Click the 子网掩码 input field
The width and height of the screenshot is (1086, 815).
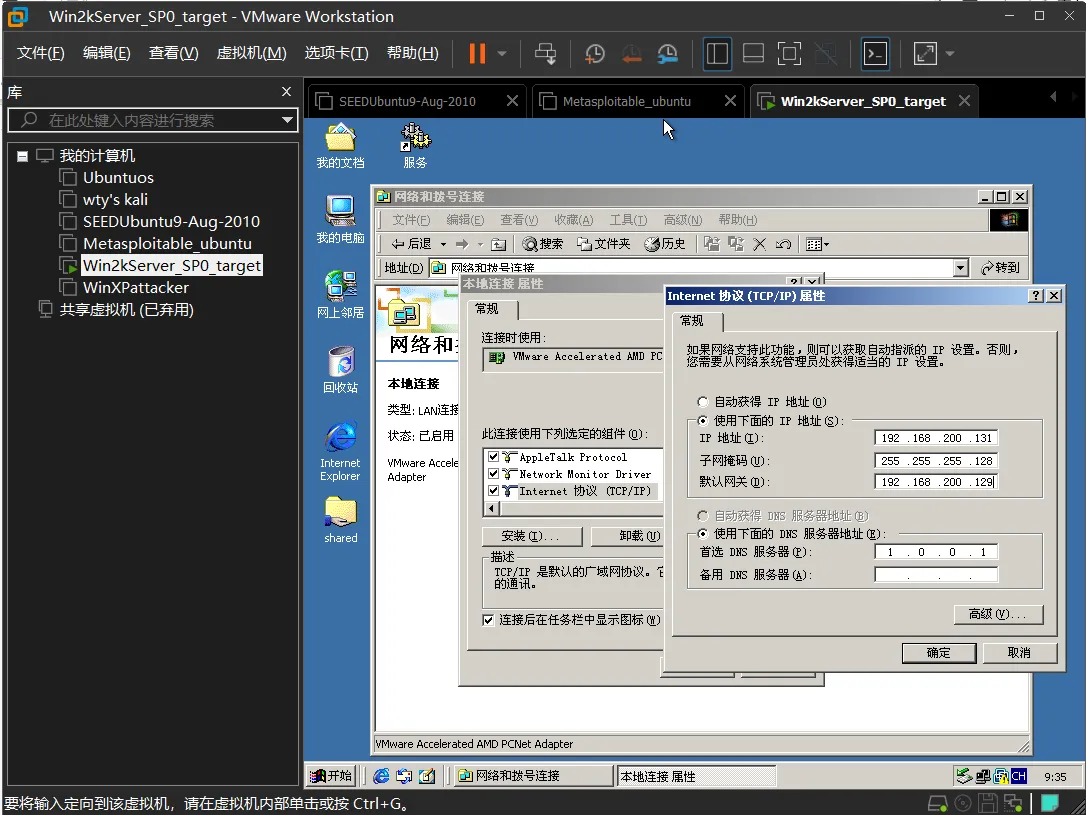coord(936,461)
